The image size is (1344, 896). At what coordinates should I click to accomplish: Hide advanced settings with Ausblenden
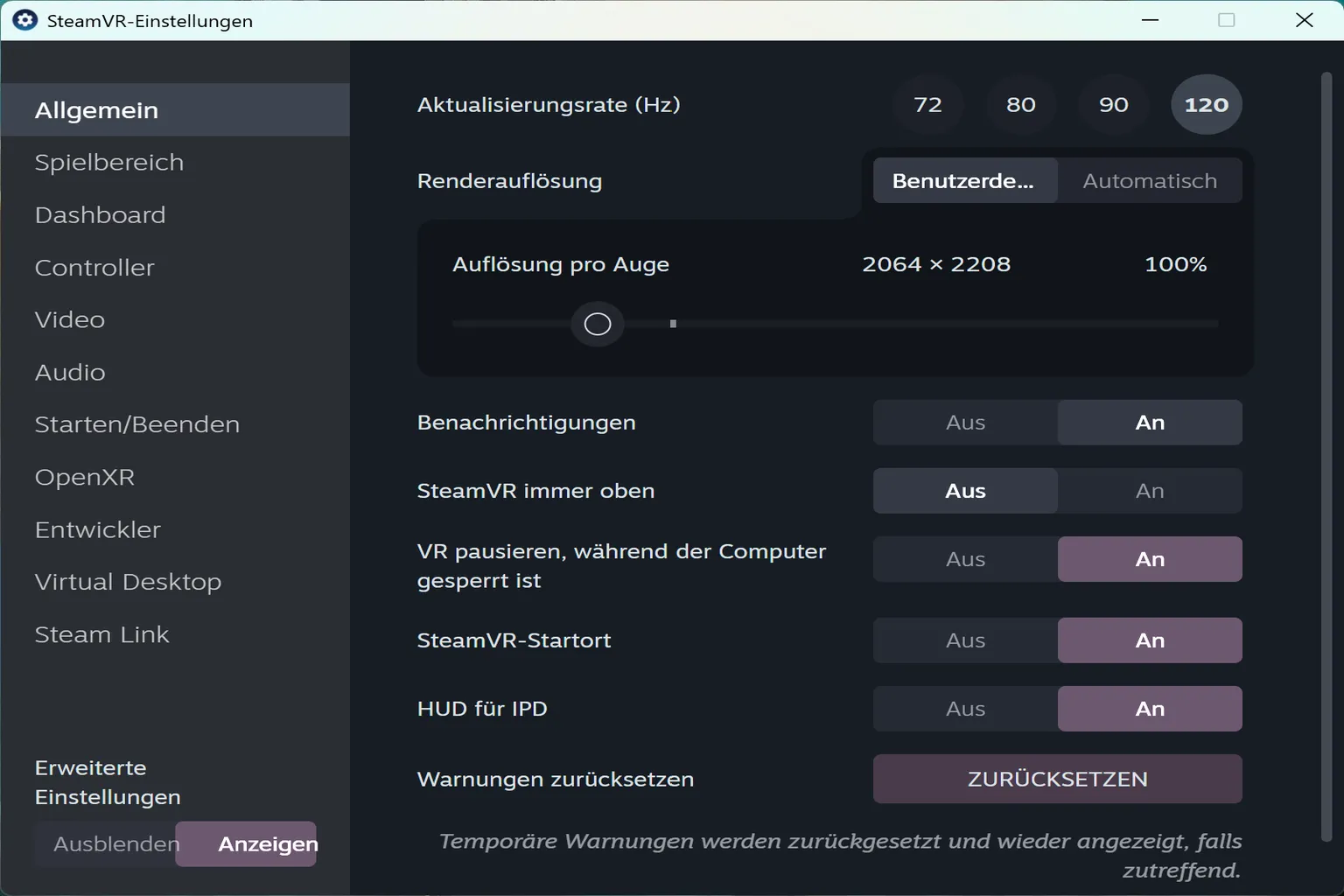pyautogui.click(x=106, y=844)
